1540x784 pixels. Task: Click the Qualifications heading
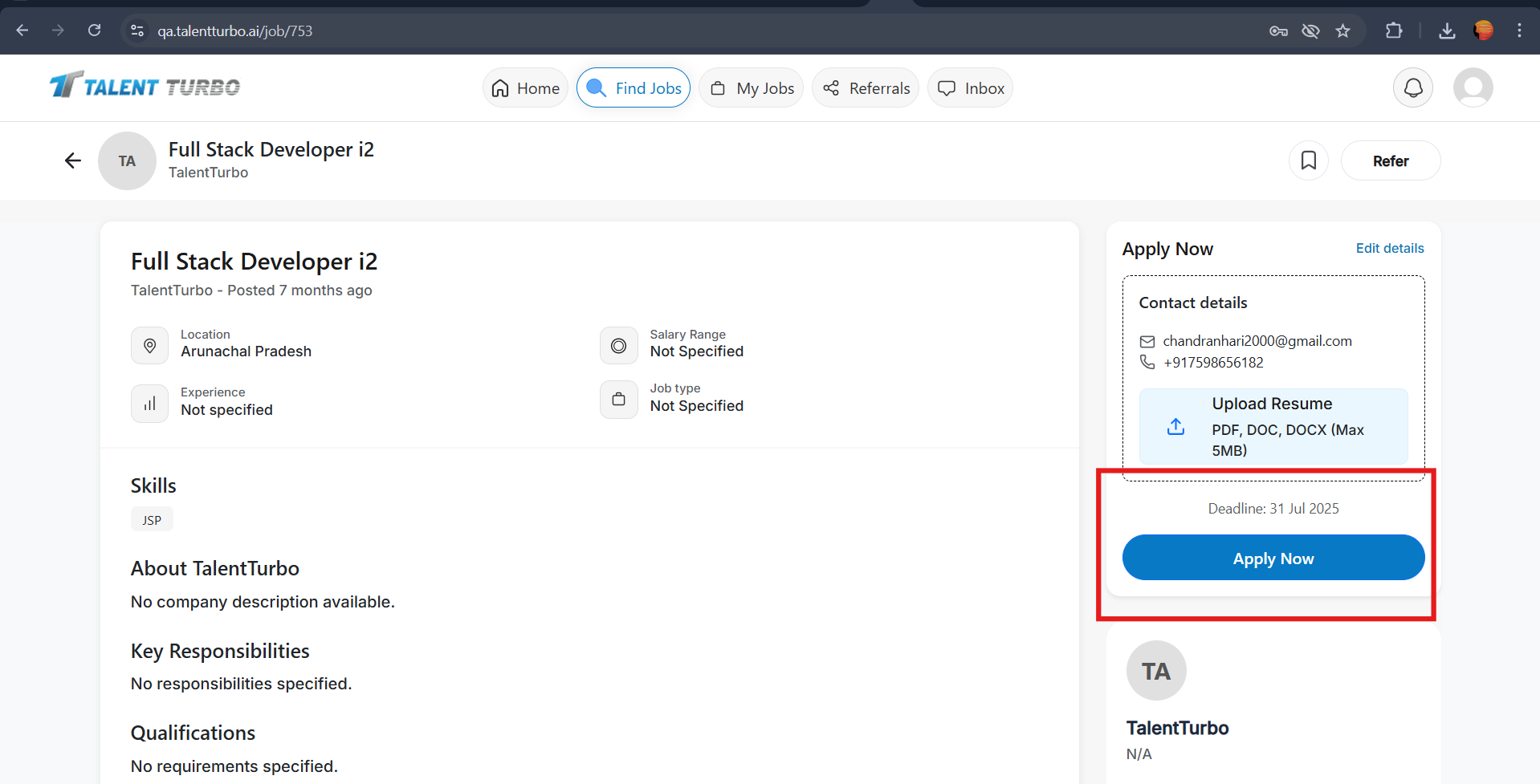click(x=193, y=733)
